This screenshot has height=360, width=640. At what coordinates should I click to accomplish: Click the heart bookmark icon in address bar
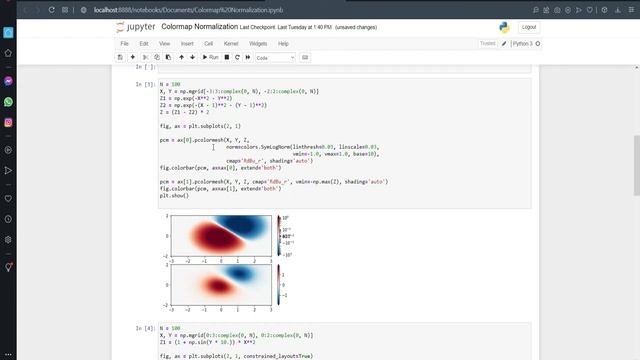(590, 10)
